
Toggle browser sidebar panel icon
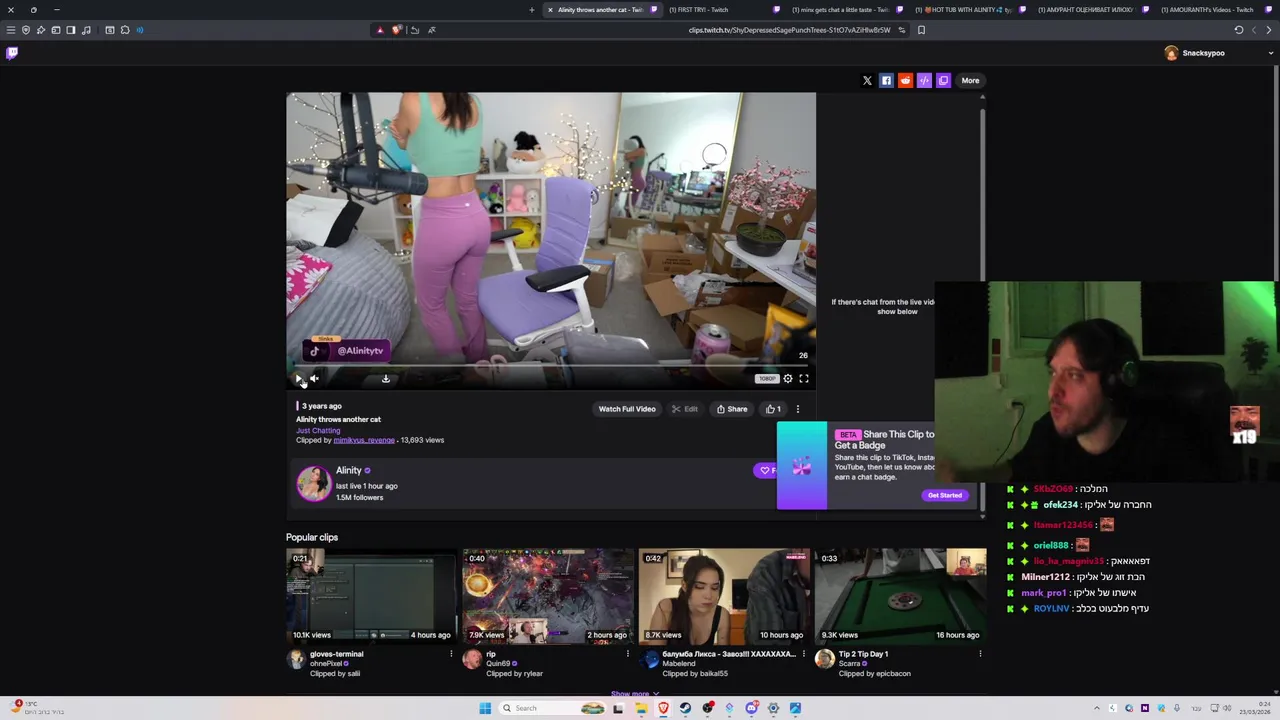click(x=70, y=30)
